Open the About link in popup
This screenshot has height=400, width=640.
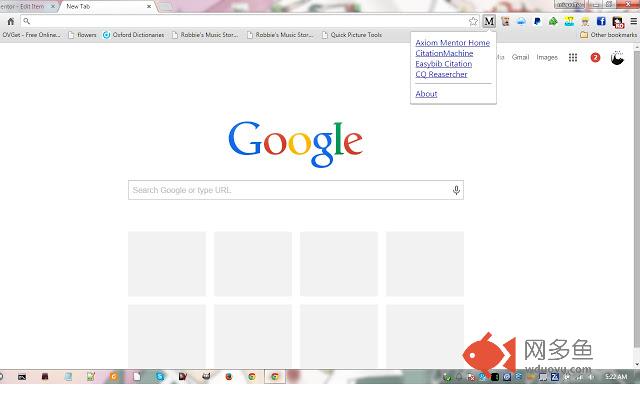tap(426, 94)
